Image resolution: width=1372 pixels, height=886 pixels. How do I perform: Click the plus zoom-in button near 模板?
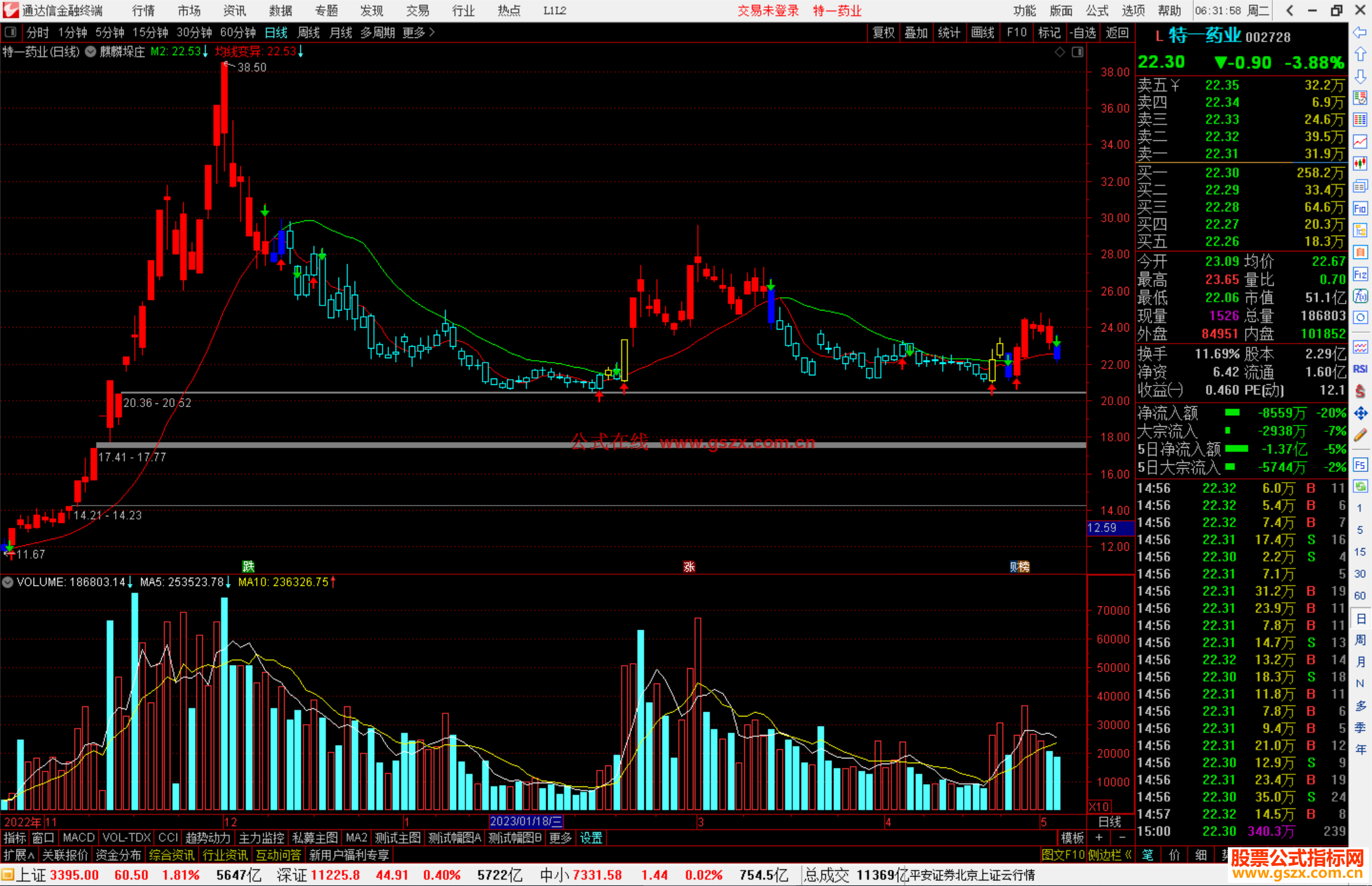click(1099, 838)
